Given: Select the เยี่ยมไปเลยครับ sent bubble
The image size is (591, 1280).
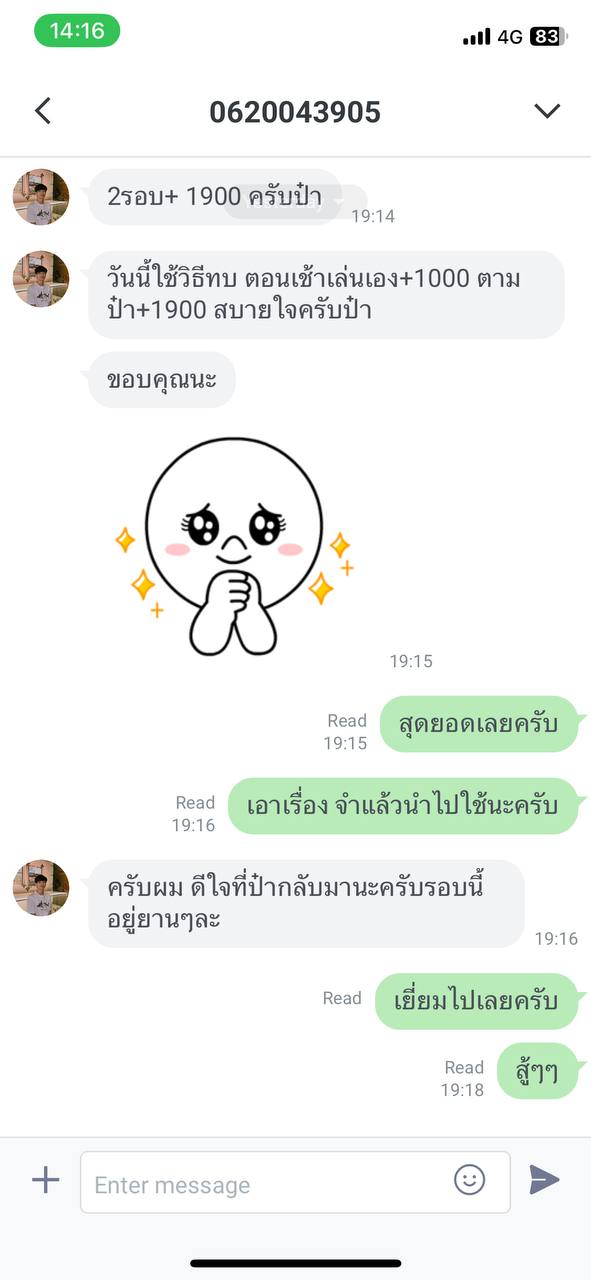Looking at the screenshot, I should point(477,1001).
